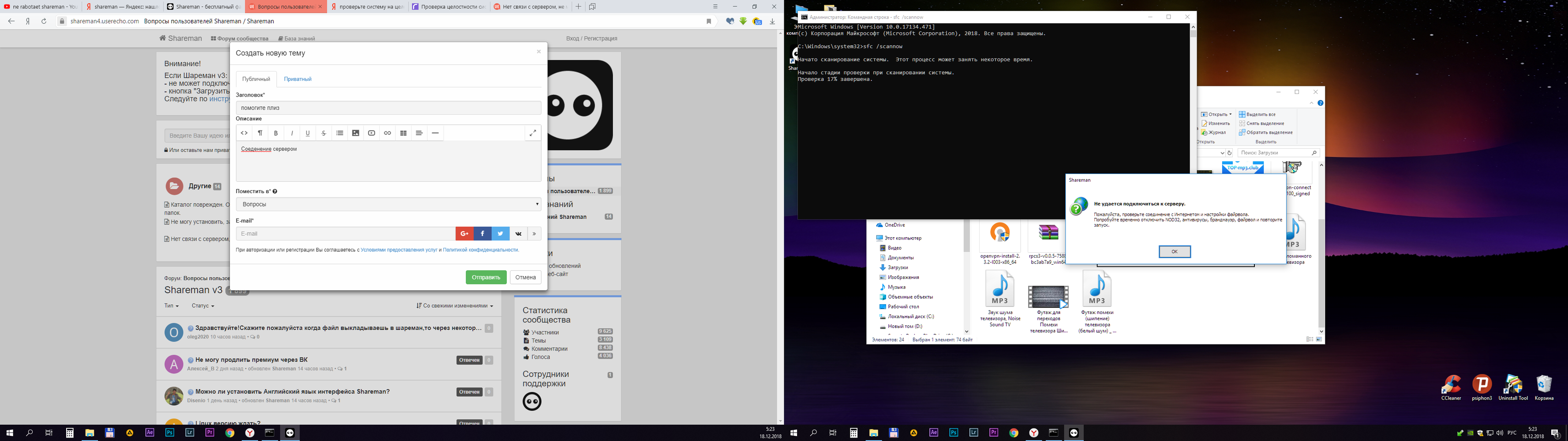
Task: Select 'Футаж для переходов' video file
Action: coord(1048,309)
